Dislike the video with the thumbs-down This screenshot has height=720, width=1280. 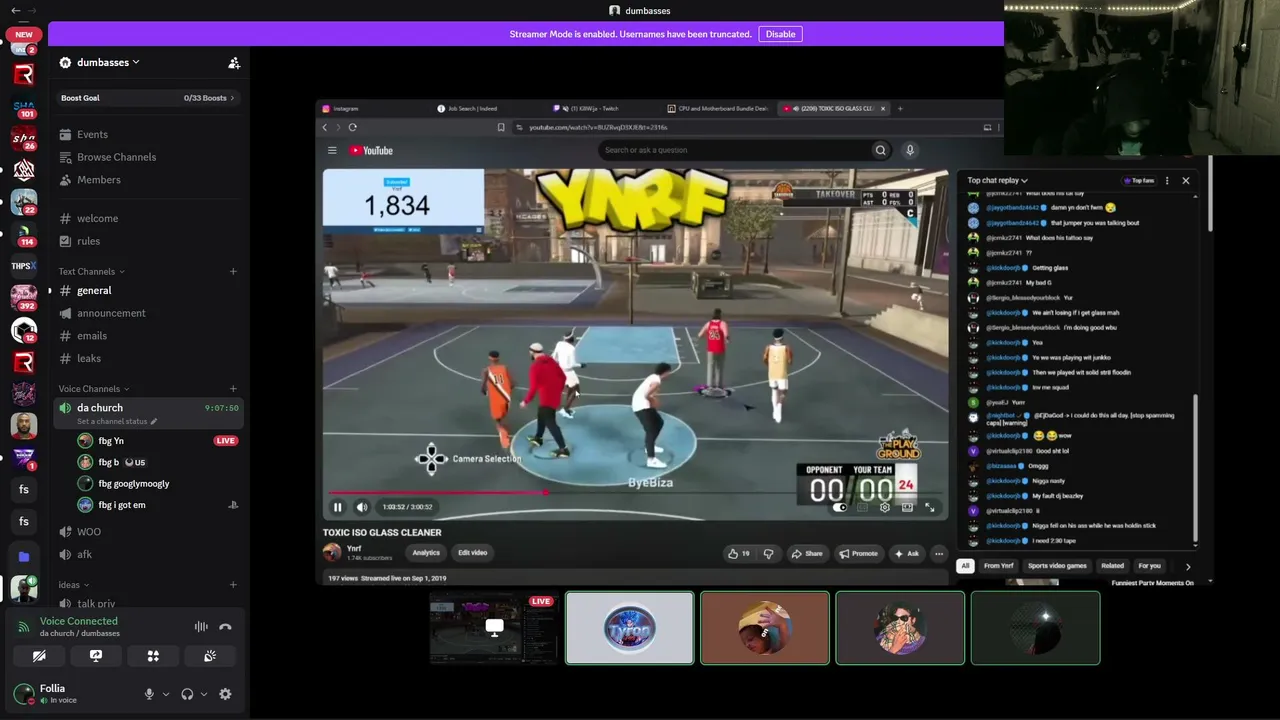point(768,553)
